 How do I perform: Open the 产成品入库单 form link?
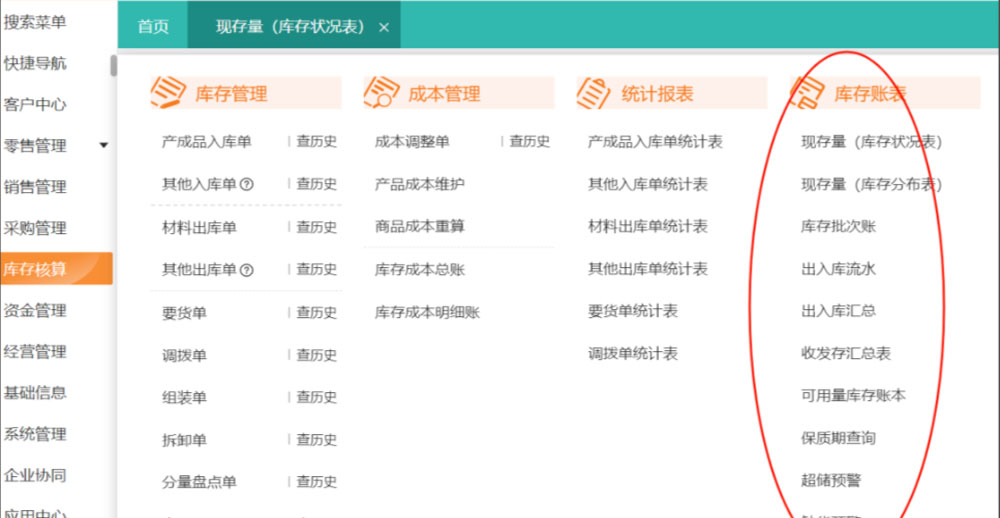click(x=206, y=142)
